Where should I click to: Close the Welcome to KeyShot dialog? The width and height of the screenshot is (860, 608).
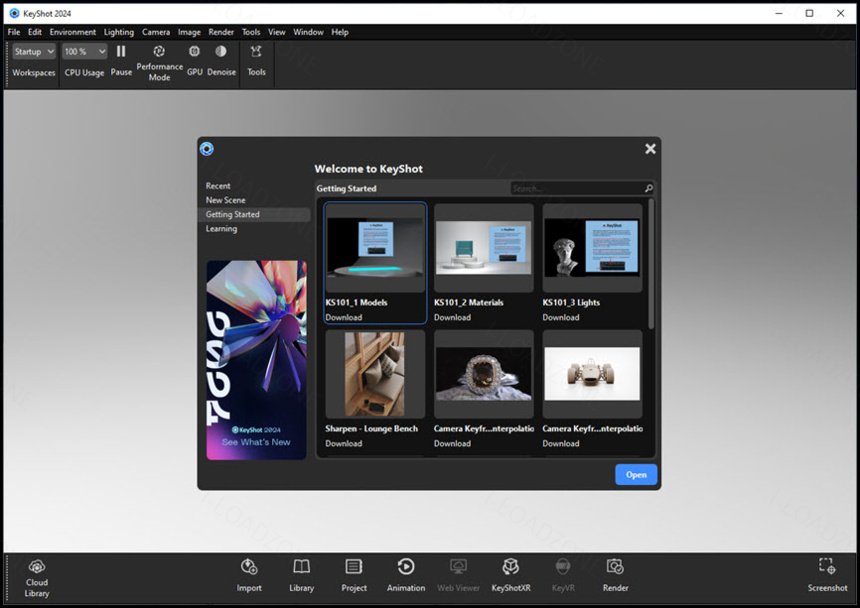[x=650, y=149]
